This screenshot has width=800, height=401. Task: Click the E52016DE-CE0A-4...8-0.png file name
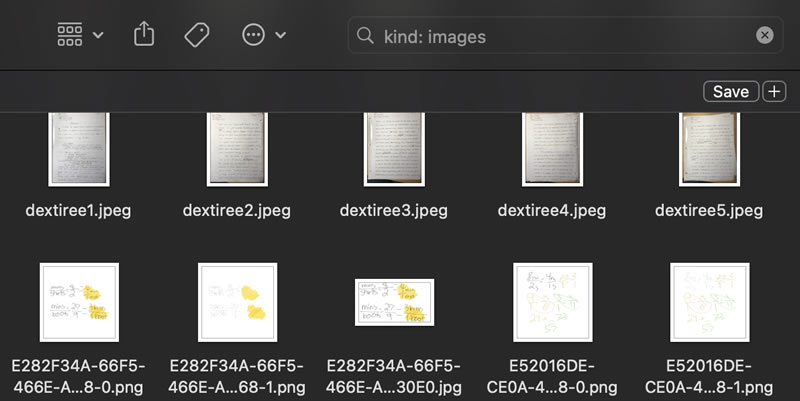[x=552, y=377]
